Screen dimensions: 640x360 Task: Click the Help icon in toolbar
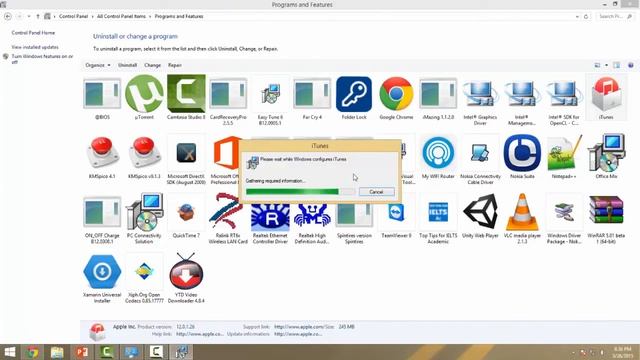(x=631, y=65)
